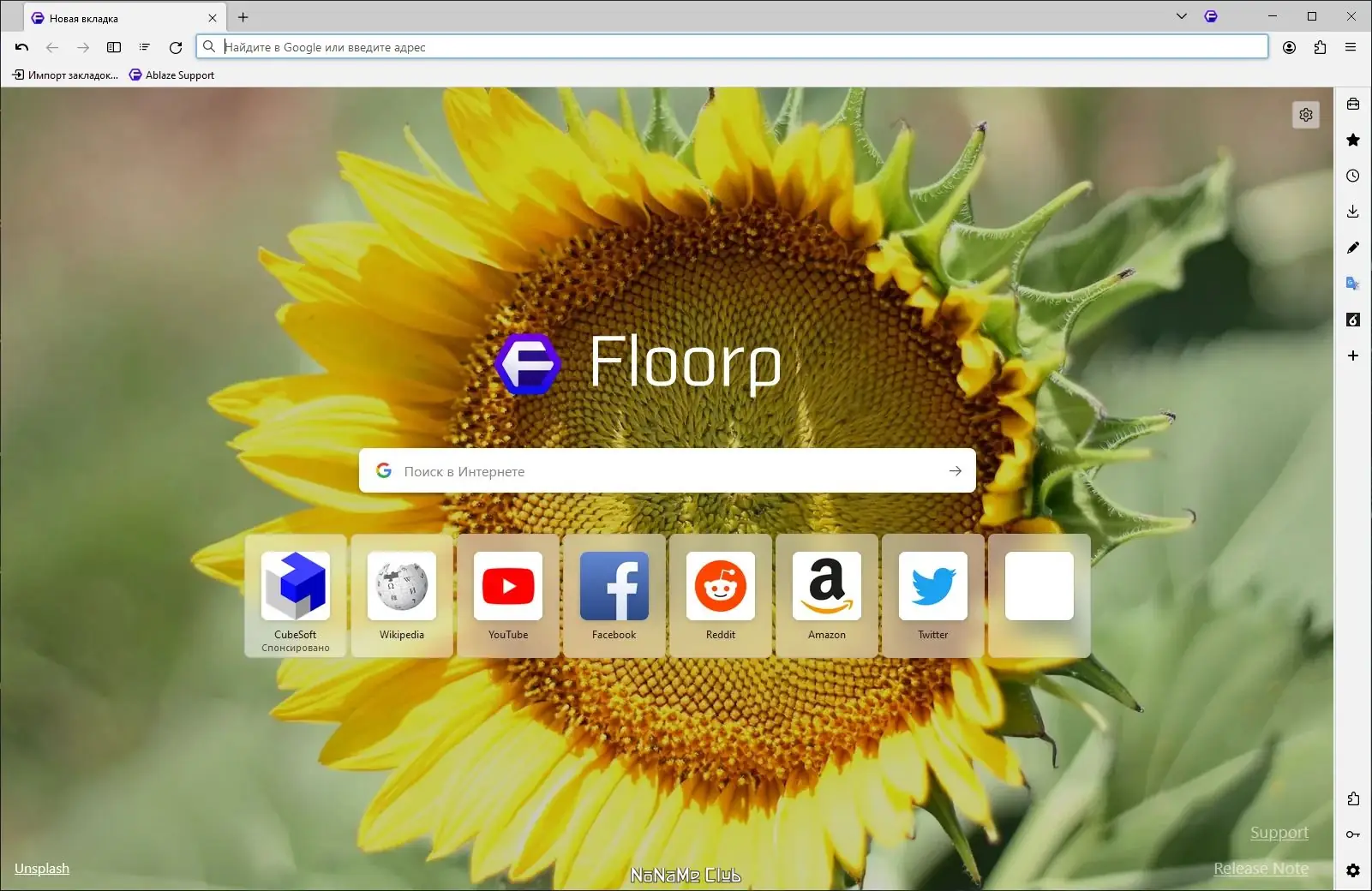Open history clock in the sidebar
The width and height of the screenshot is (1372, 891).
coord(1353,176)
